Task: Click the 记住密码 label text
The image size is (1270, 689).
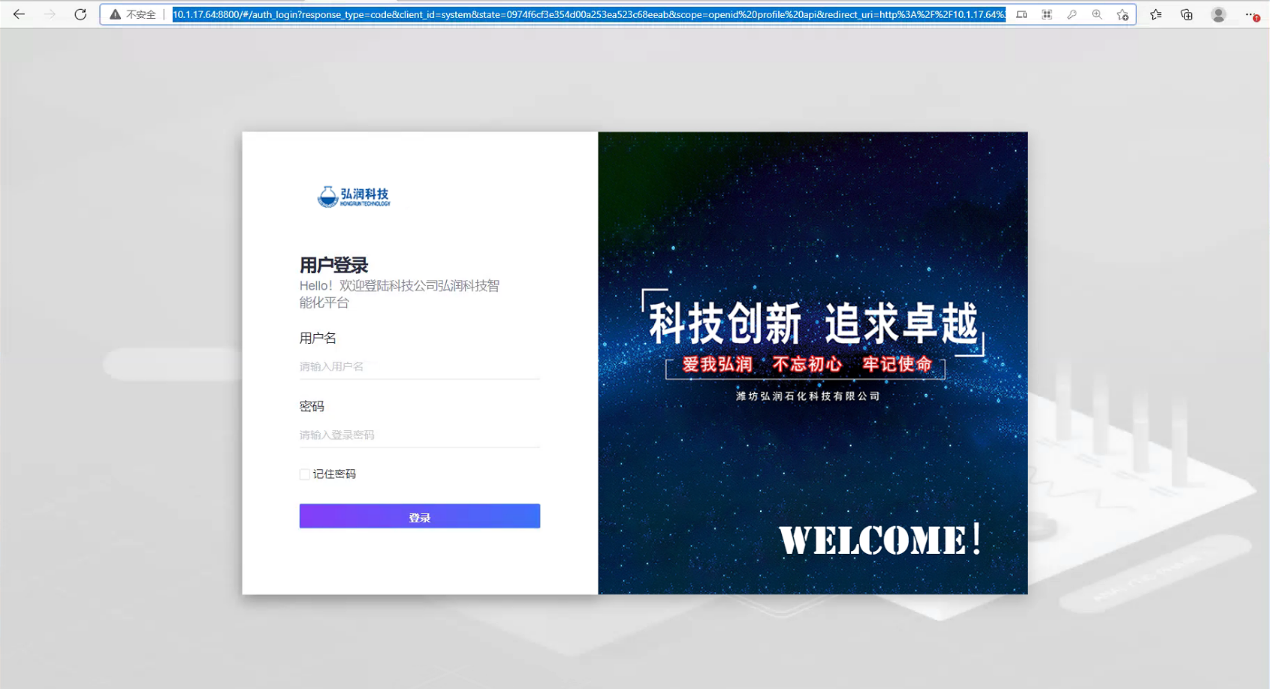Action: [334, 474]
